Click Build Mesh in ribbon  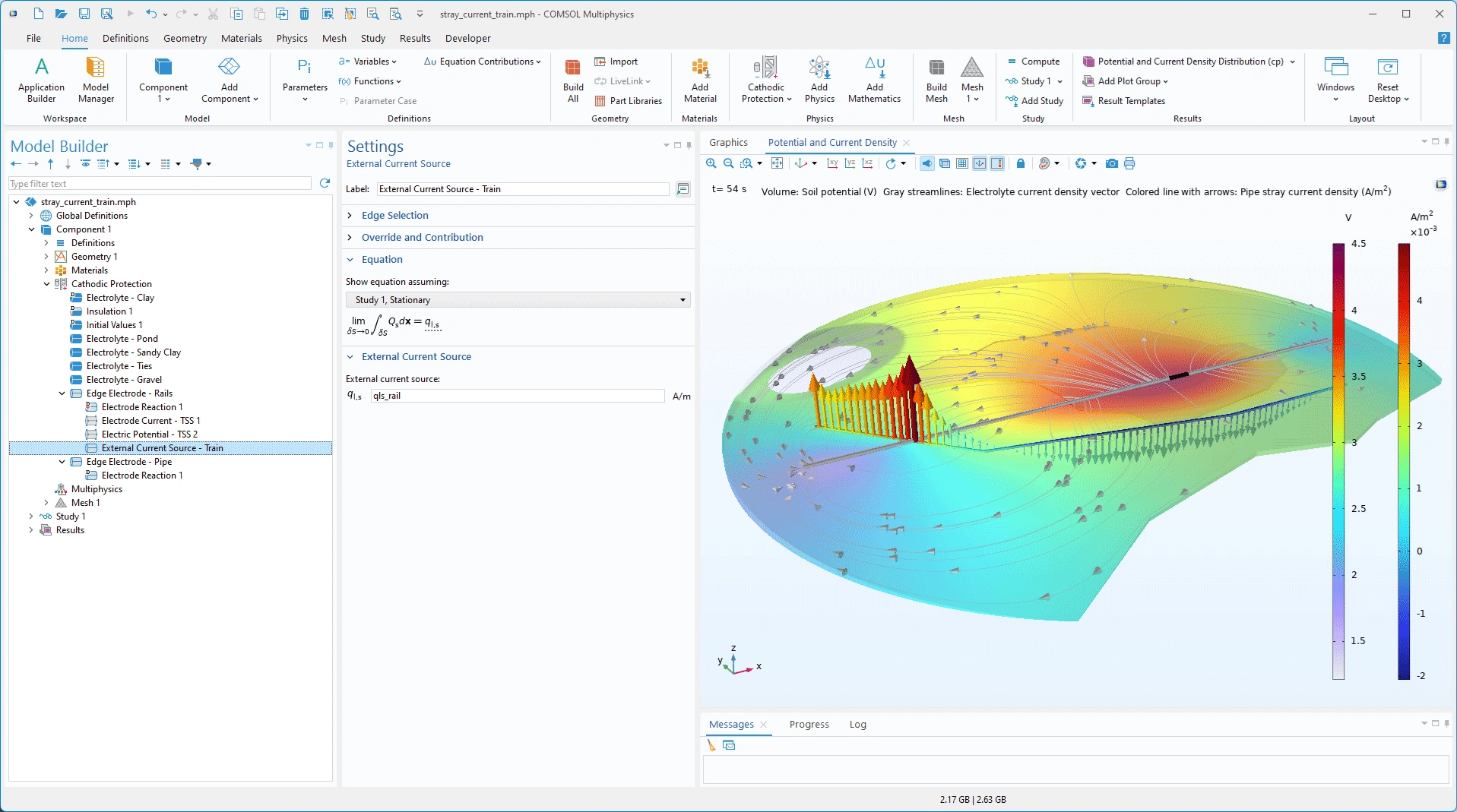click(936, 81)
